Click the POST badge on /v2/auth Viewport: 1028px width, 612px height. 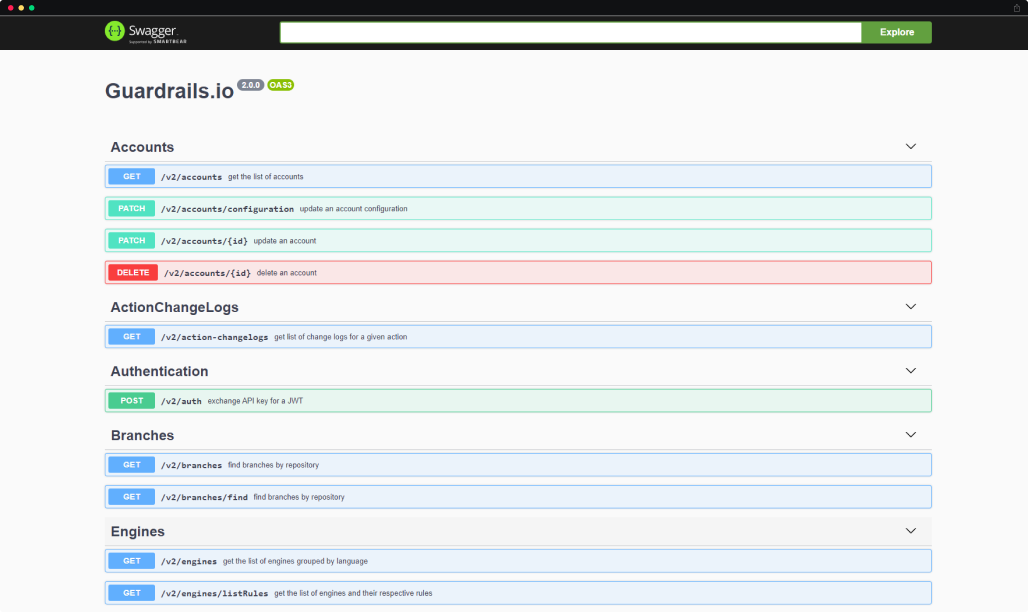131,400
